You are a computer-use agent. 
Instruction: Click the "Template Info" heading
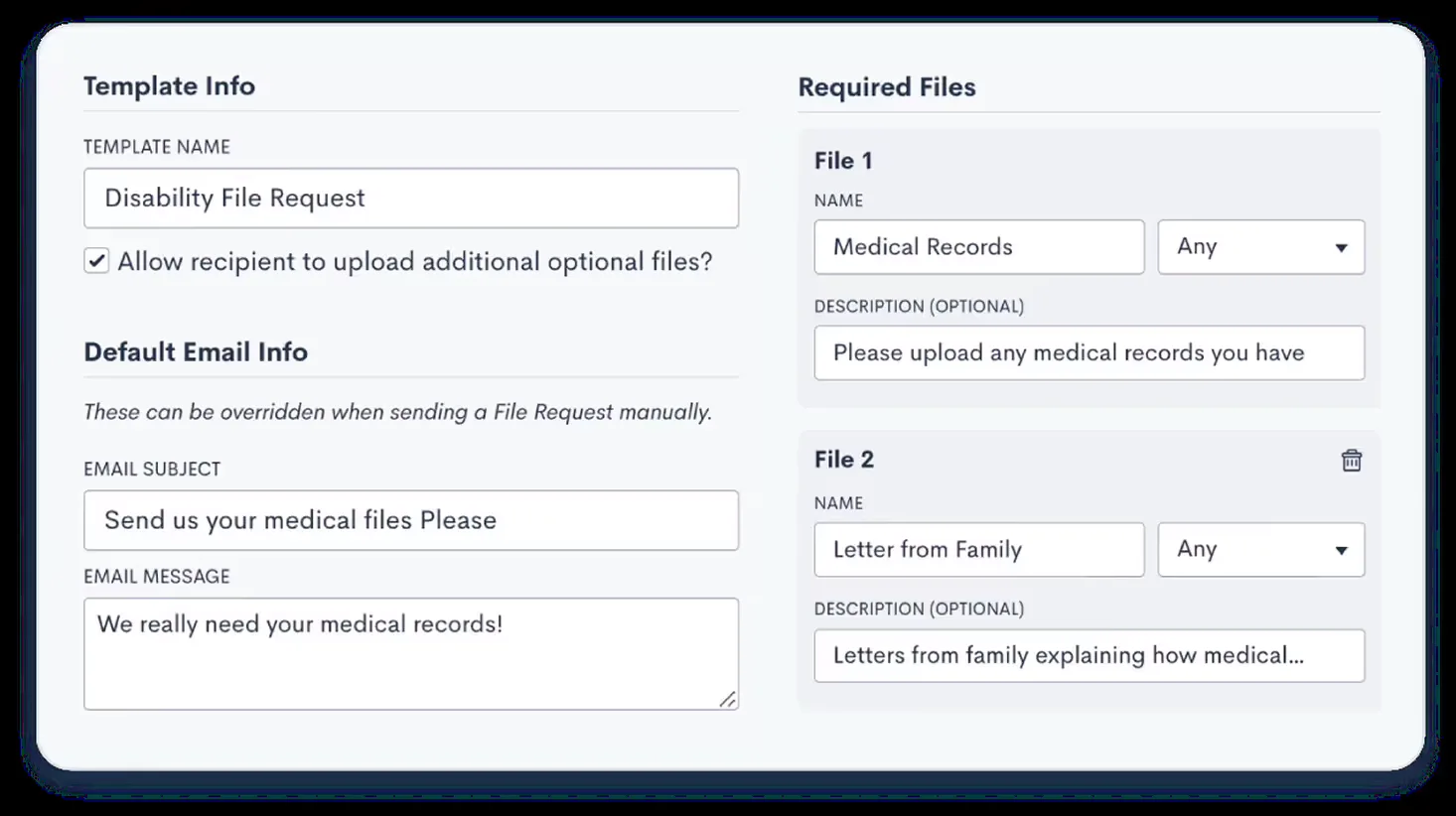point(170,86)
